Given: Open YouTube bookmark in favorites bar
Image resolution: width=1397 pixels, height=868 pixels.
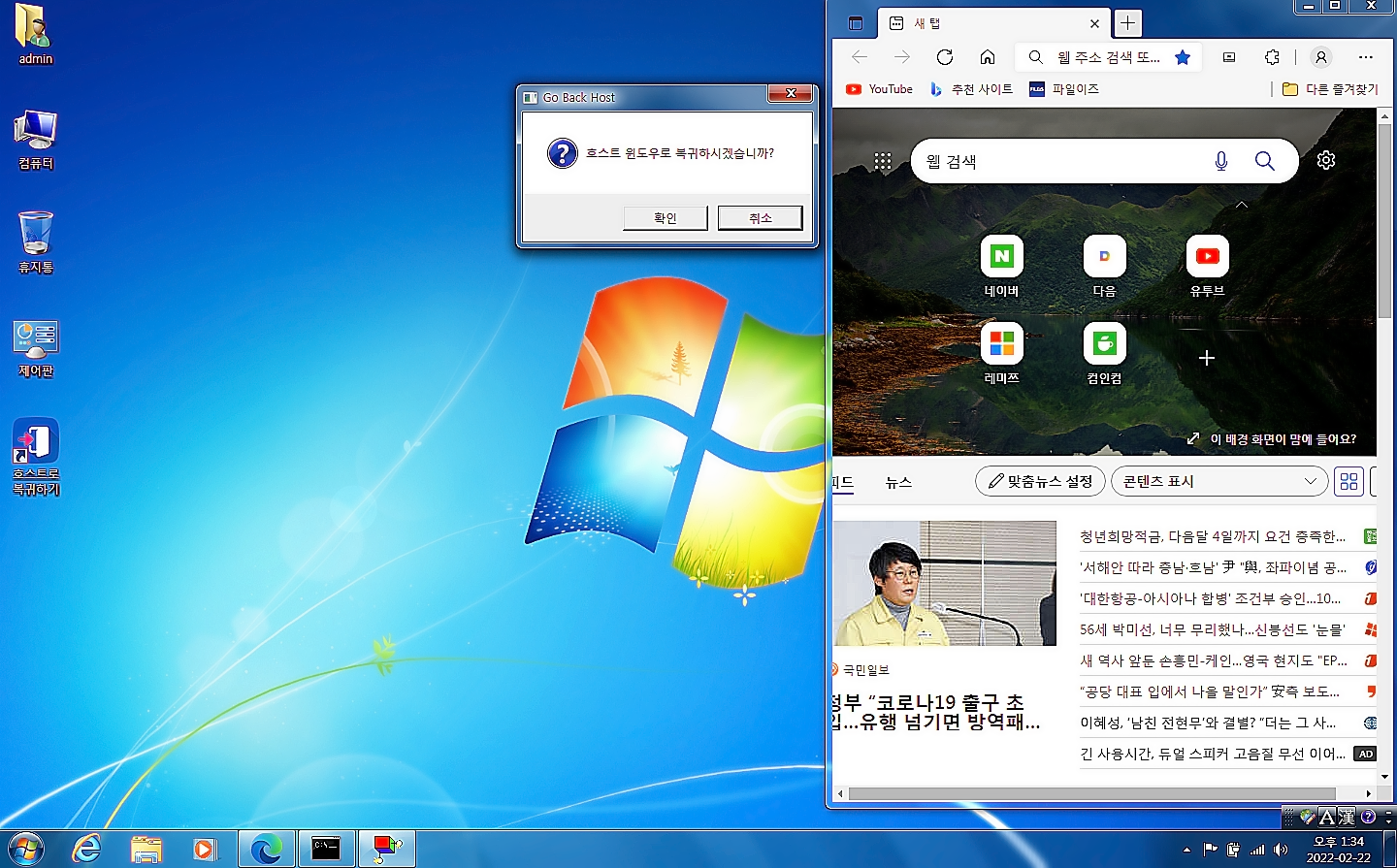Looking at the screenshot, I should click(x=879, y=89).
